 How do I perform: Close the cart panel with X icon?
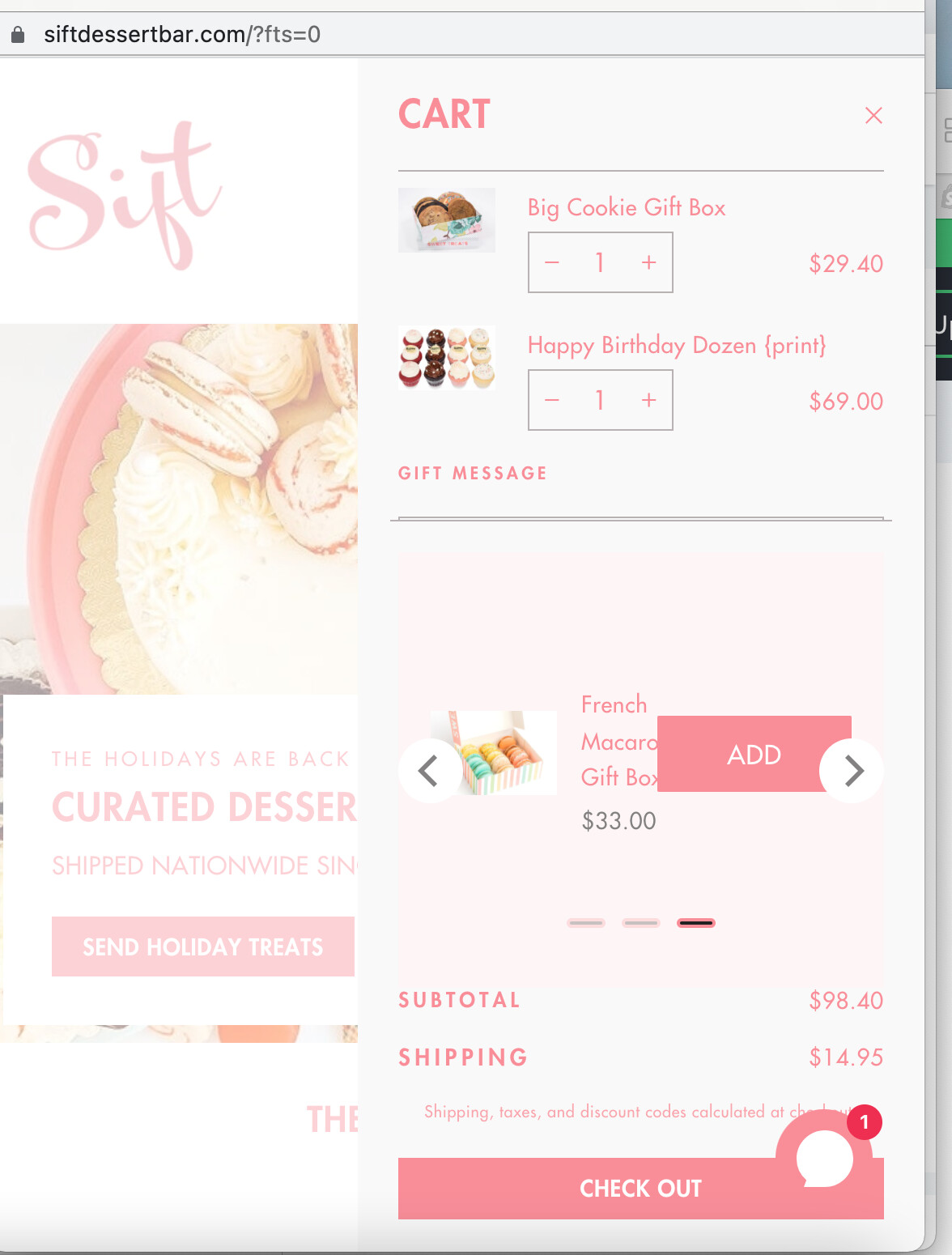click(873, 115)
